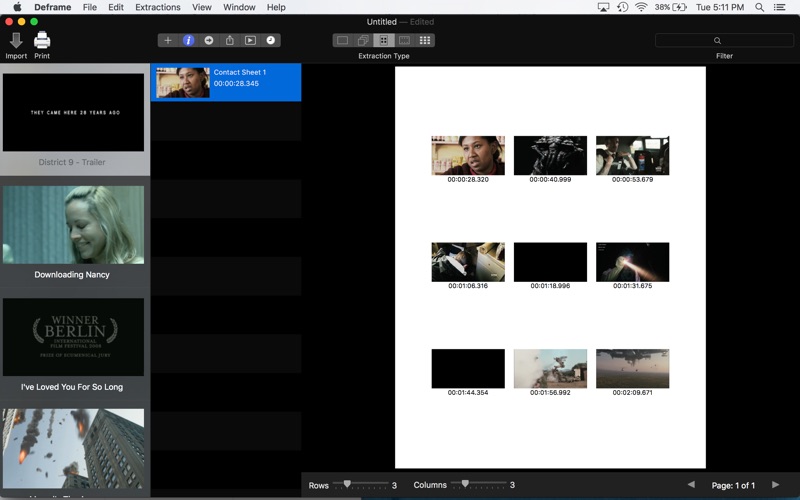Choose the filmstrip extraction type

(x=404, y=41)
